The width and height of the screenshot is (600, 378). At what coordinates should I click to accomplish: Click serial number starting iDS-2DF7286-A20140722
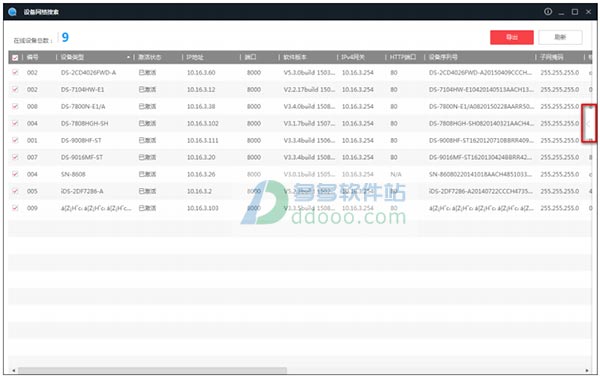[x=481, y=191]
